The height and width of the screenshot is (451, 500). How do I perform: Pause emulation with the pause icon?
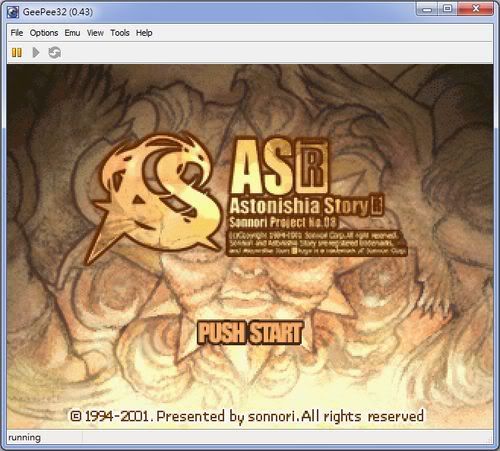17,52
